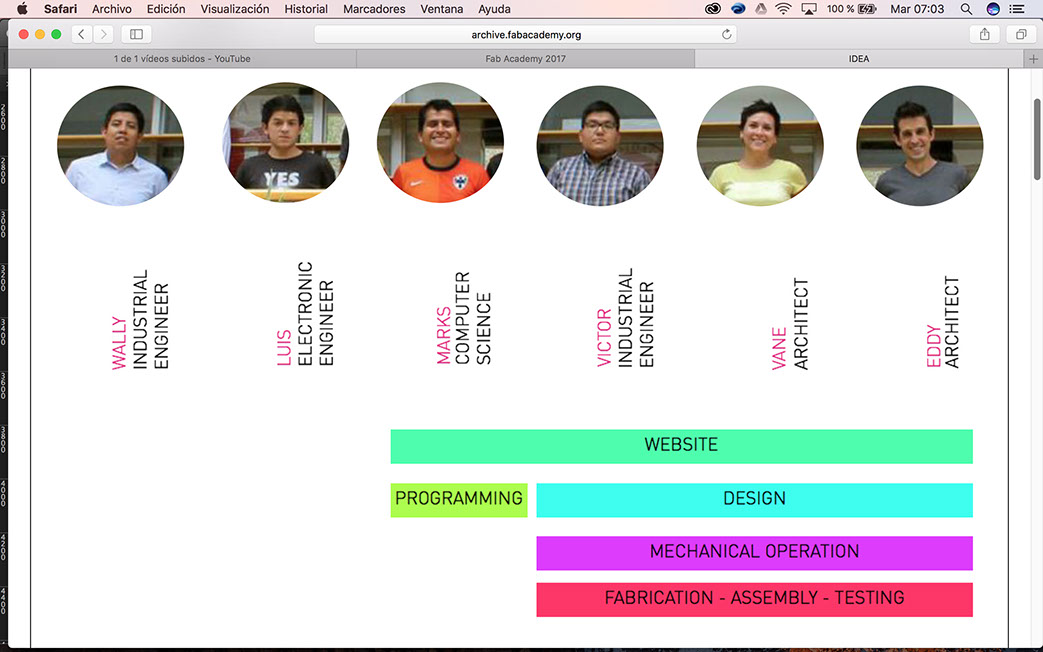Screen dimensions: 1043x652
Task: Switch to the YouTube vídeos subidos tab
Action: (x=182, y=59)
